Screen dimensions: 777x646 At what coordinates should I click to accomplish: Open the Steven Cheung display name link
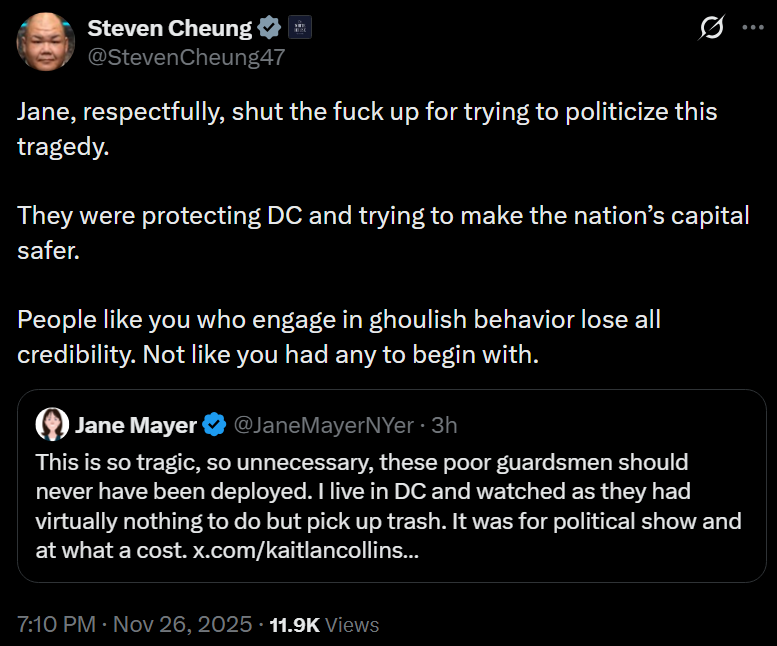[x=170, y=29]
